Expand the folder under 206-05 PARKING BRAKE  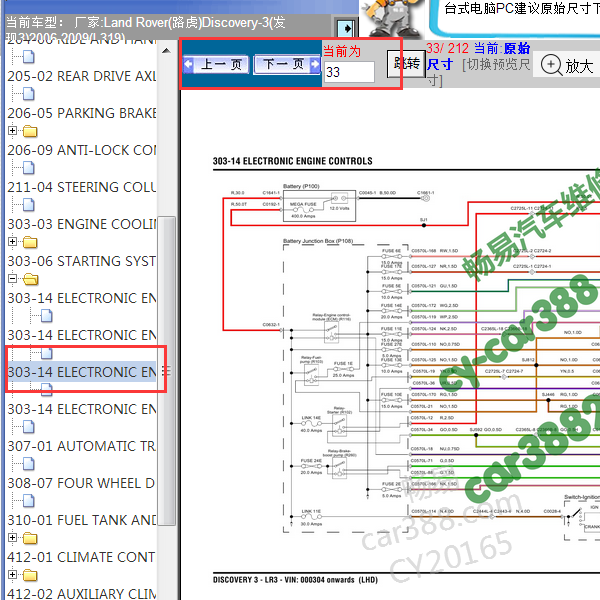(x=12, y=131)
